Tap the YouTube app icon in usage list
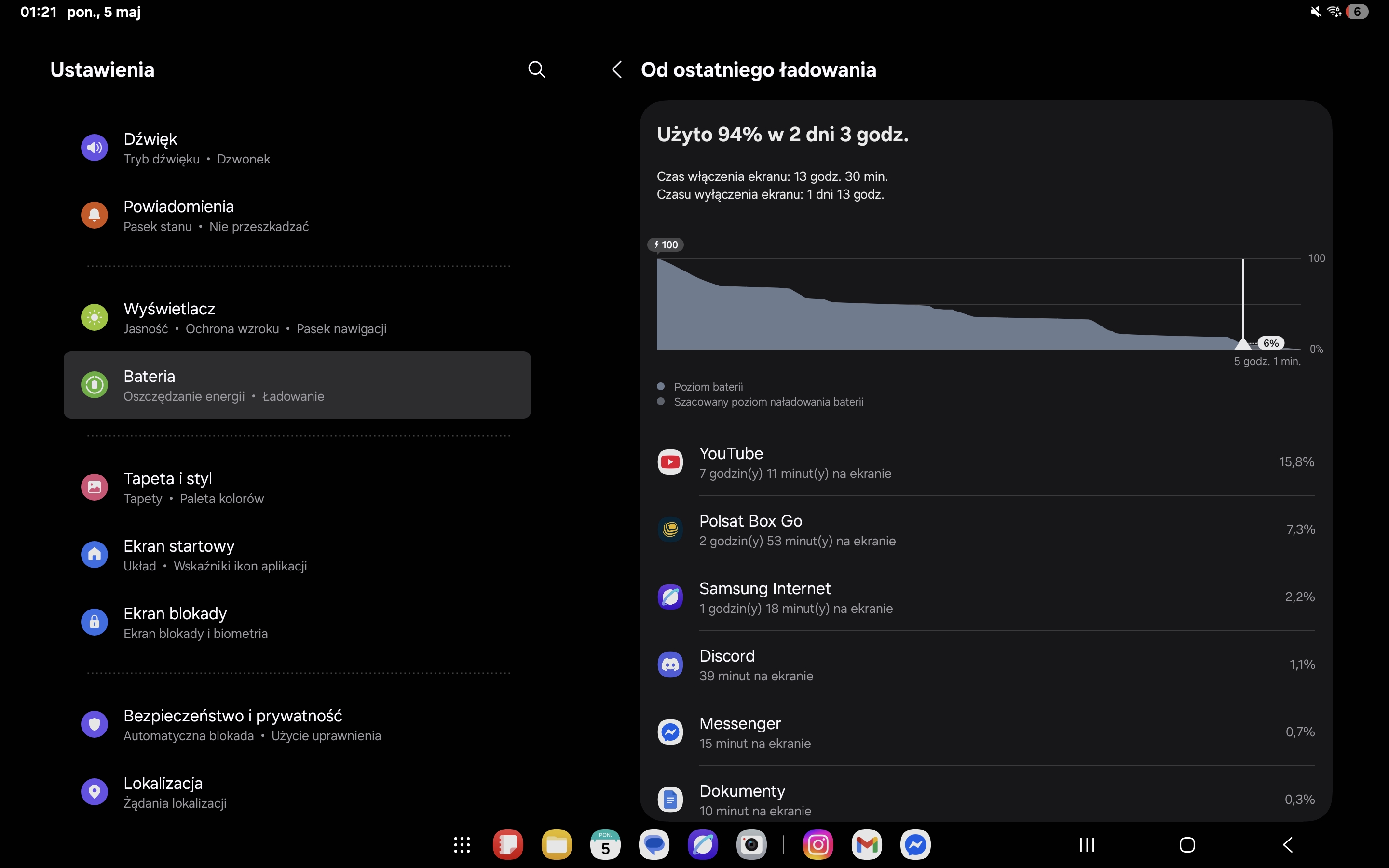 [670, 462]
